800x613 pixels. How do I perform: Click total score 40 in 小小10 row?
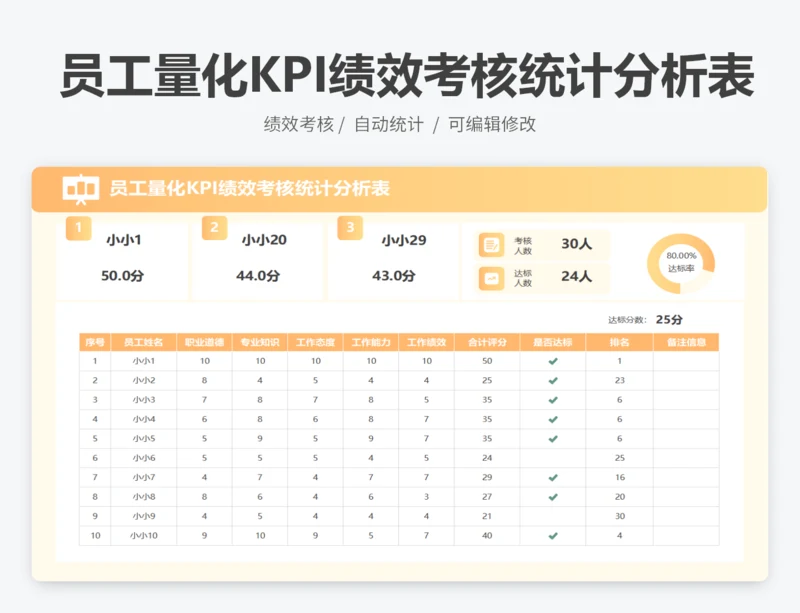(x=487, y=535)
